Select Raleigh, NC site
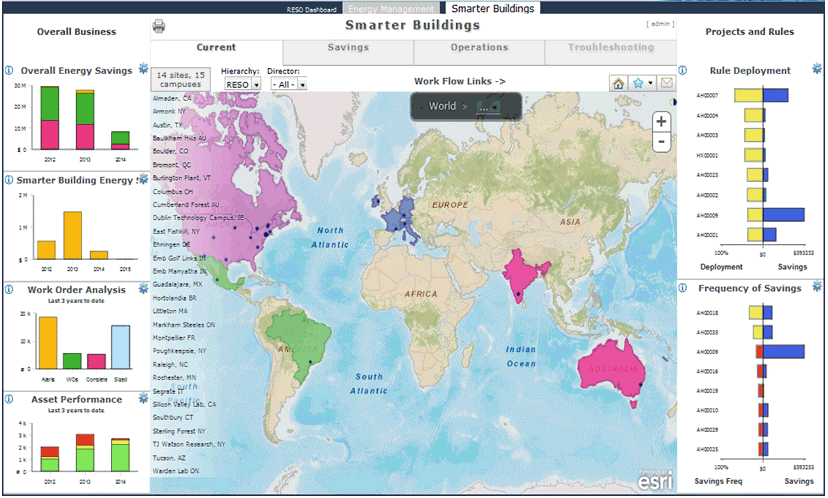Image resolution: width=828 pixels, height=498 pixels. (x=170, y=364)
